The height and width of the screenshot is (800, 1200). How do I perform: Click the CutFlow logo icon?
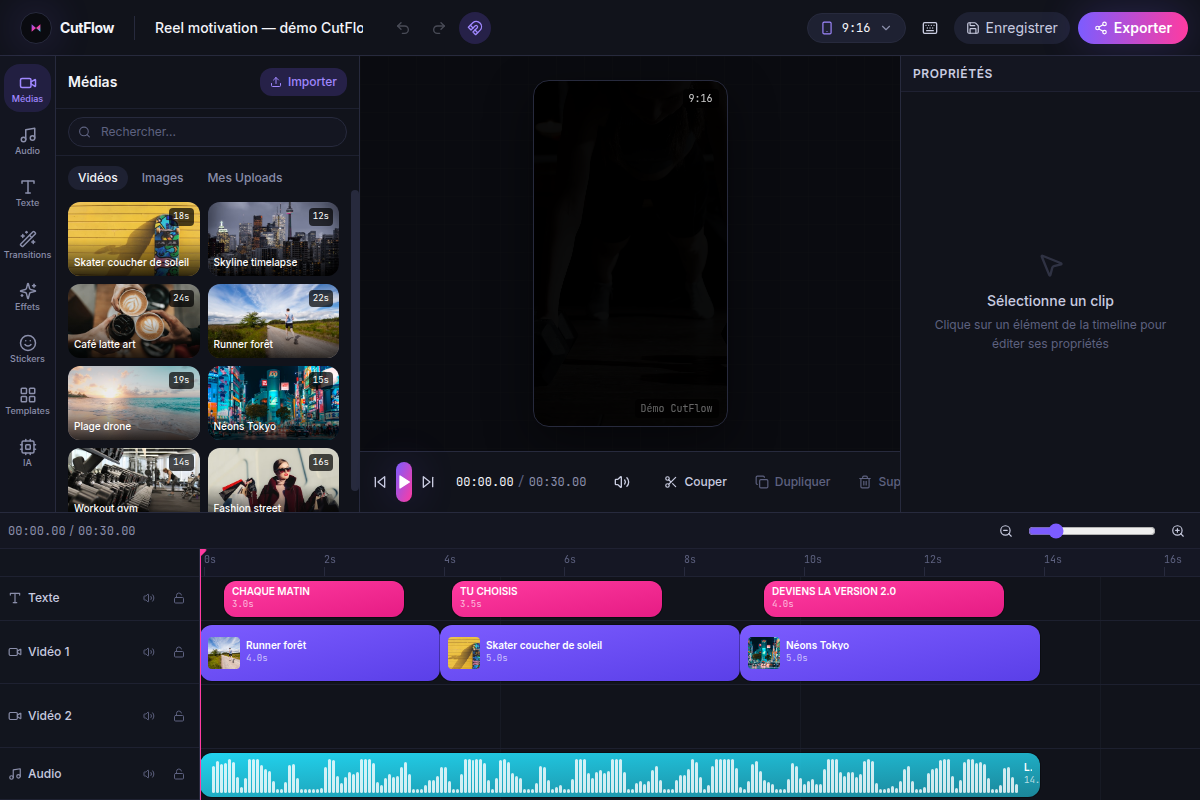pos(36,28)
